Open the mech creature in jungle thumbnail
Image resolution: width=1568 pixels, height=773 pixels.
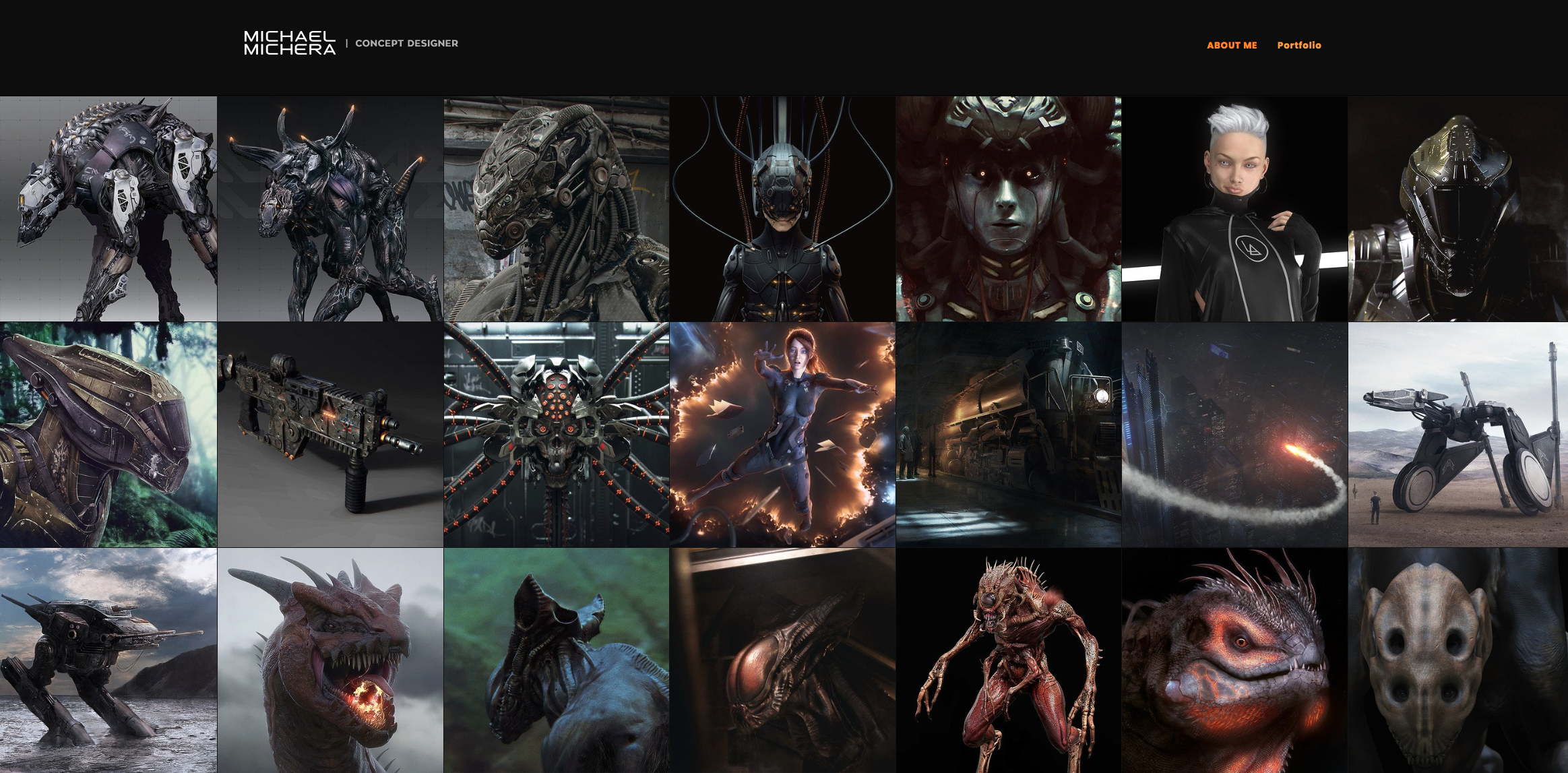tap(108, 435)
